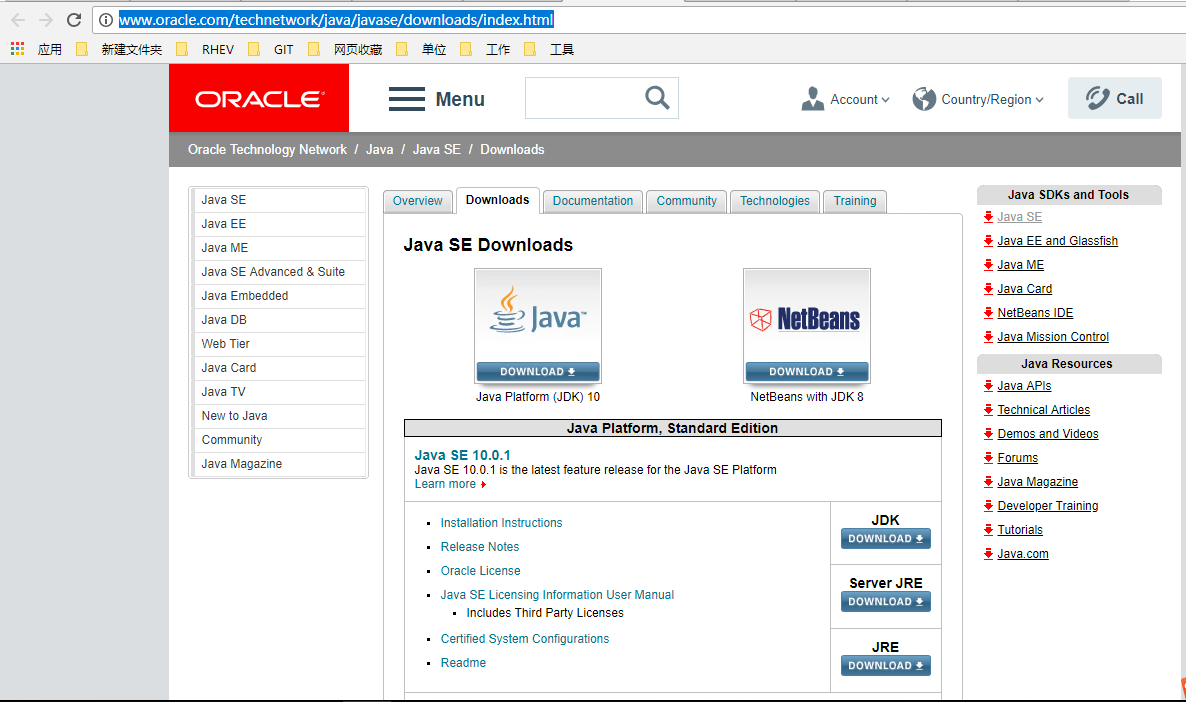Viewport: 1186px width, 702px height.
Task: Click the browser back arrow
Action: [x=18, y=20]
